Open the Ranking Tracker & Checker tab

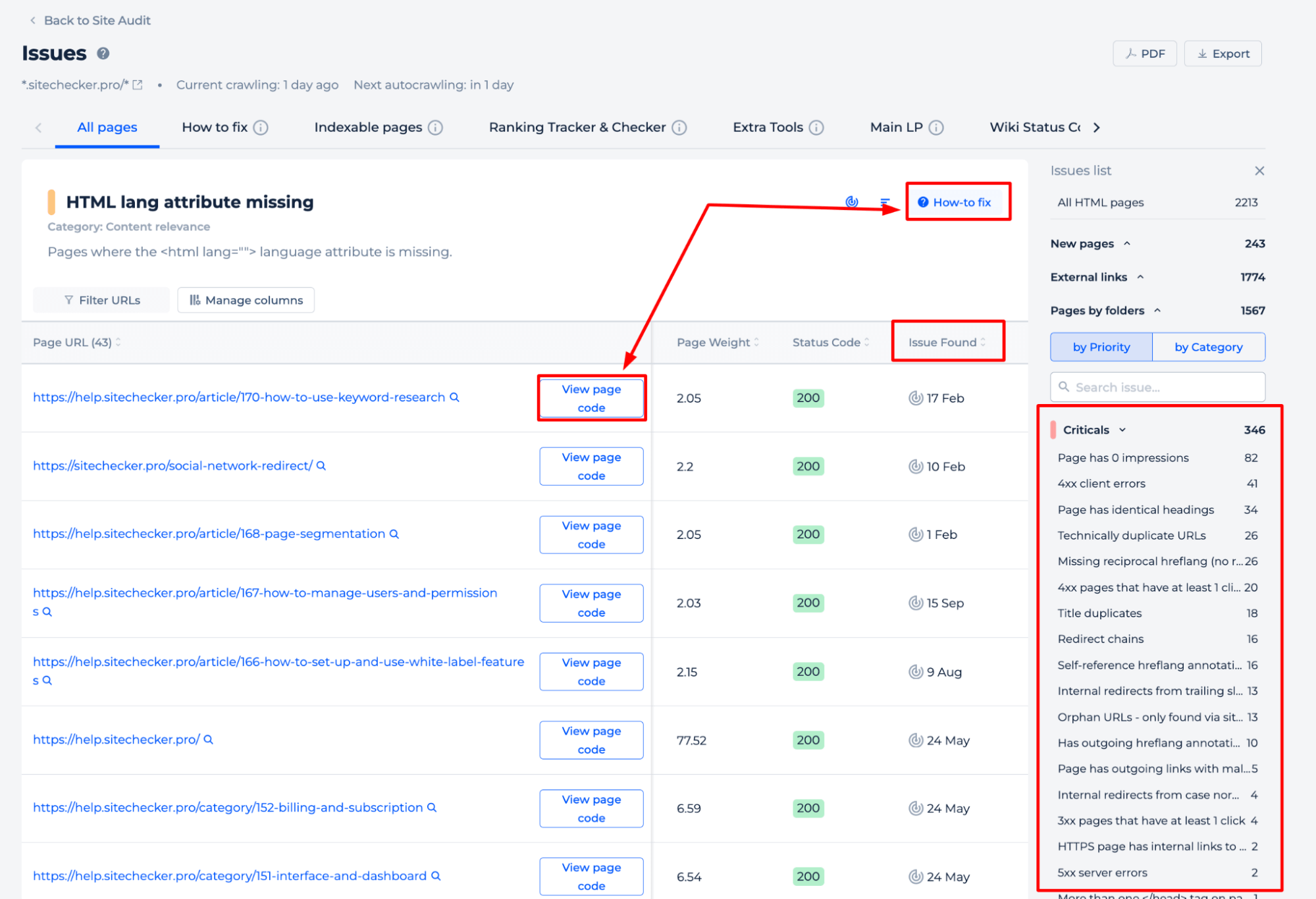tap(577, 128)
